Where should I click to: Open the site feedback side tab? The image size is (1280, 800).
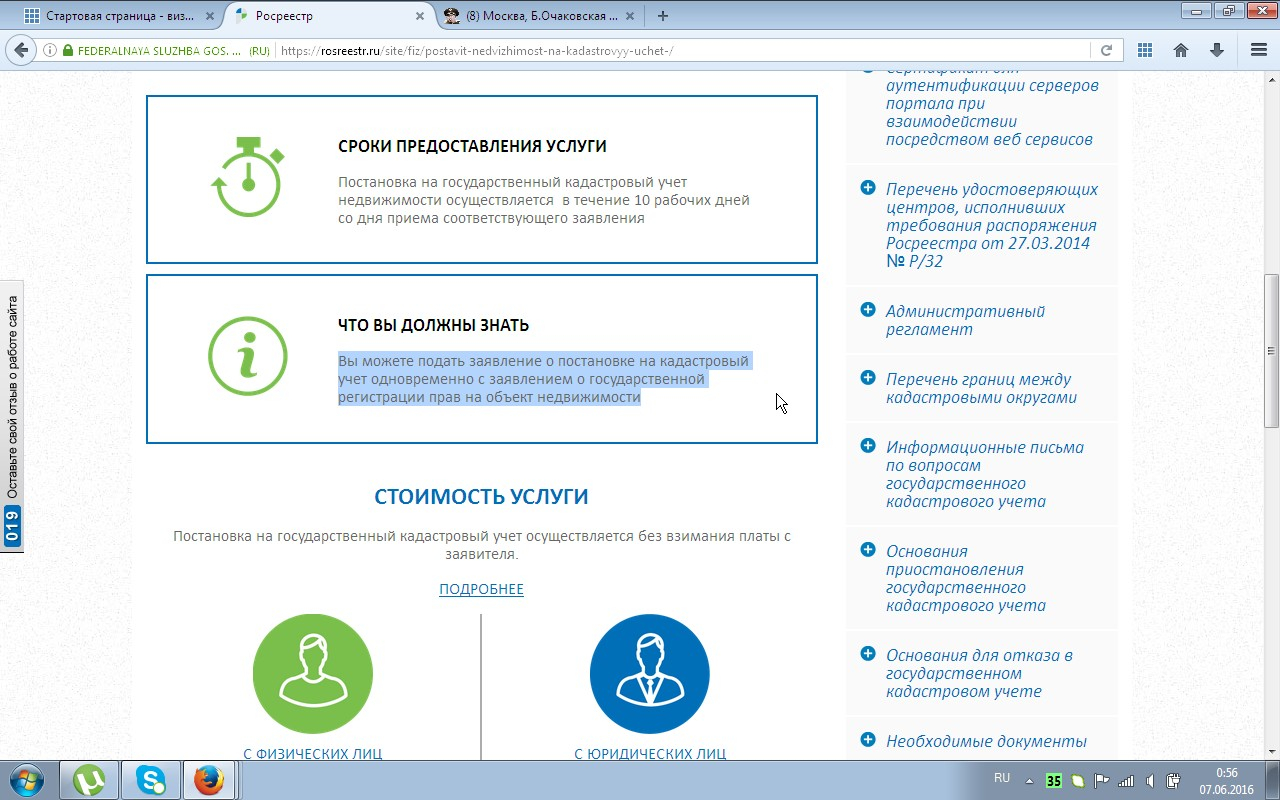point(12,415)
